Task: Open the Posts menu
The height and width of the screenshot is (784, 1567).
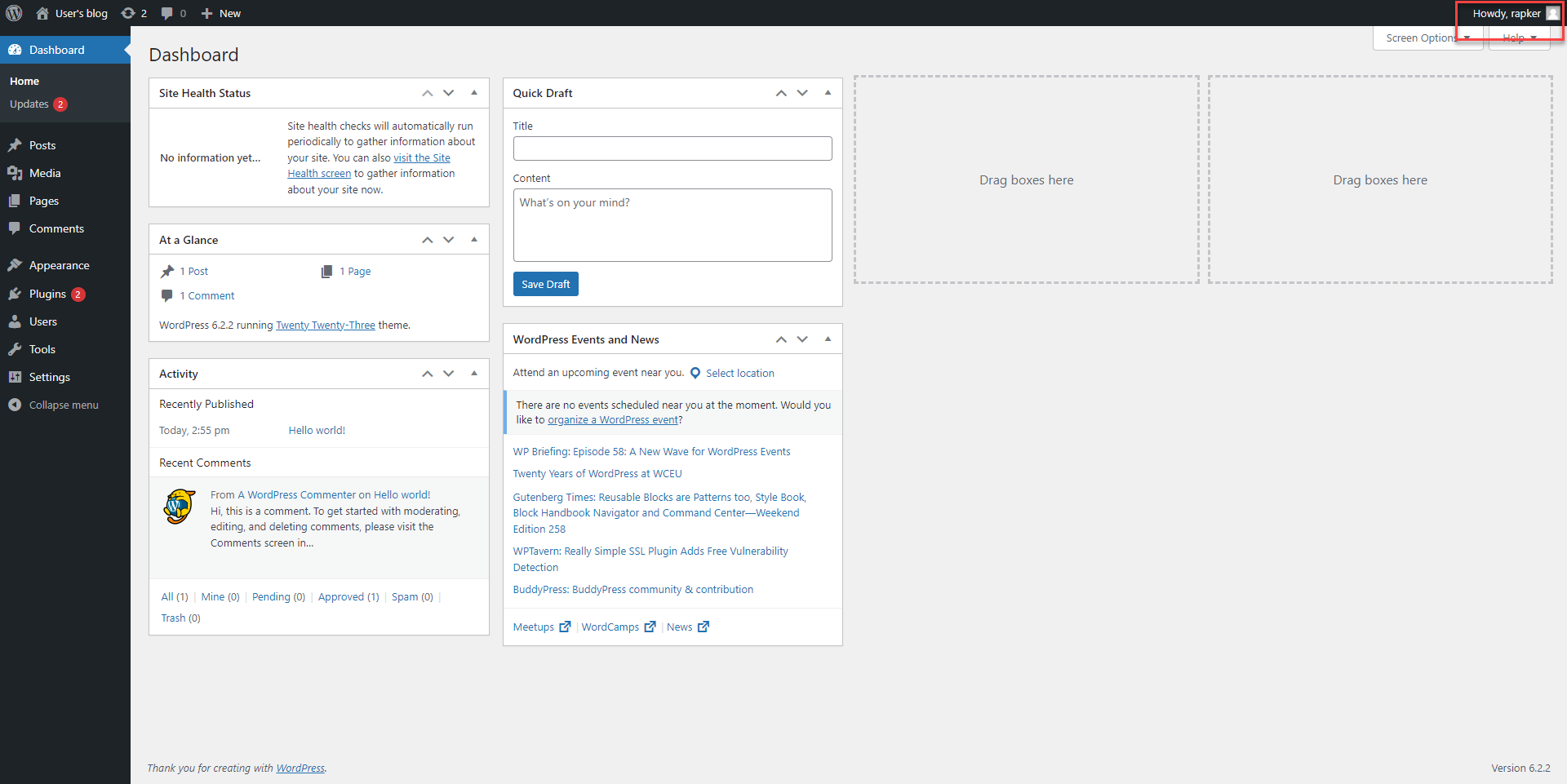Action: pyautogui.click(x=65, y=145)
